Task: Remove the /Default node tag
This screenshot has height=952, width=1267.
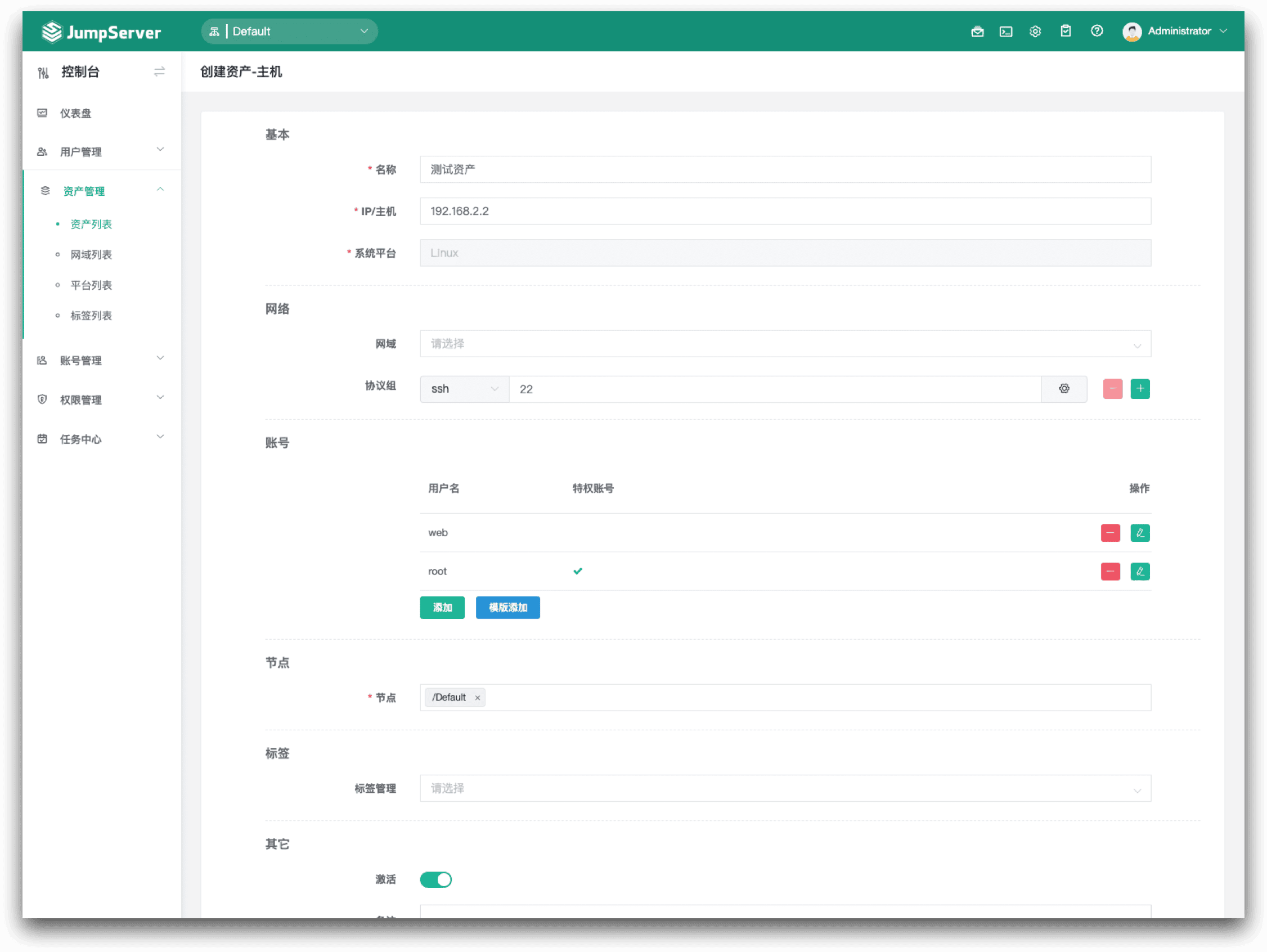Action: coord(477,698)
